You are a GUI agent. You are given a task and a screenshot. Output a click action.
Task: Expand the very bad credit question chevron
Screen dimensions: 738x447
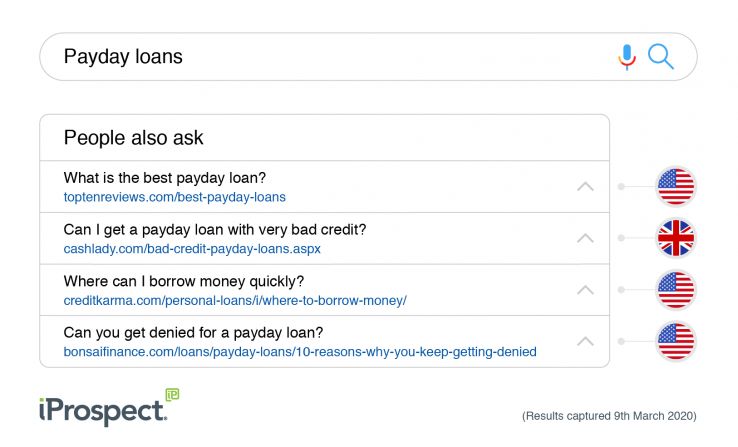tap(586, 238)
